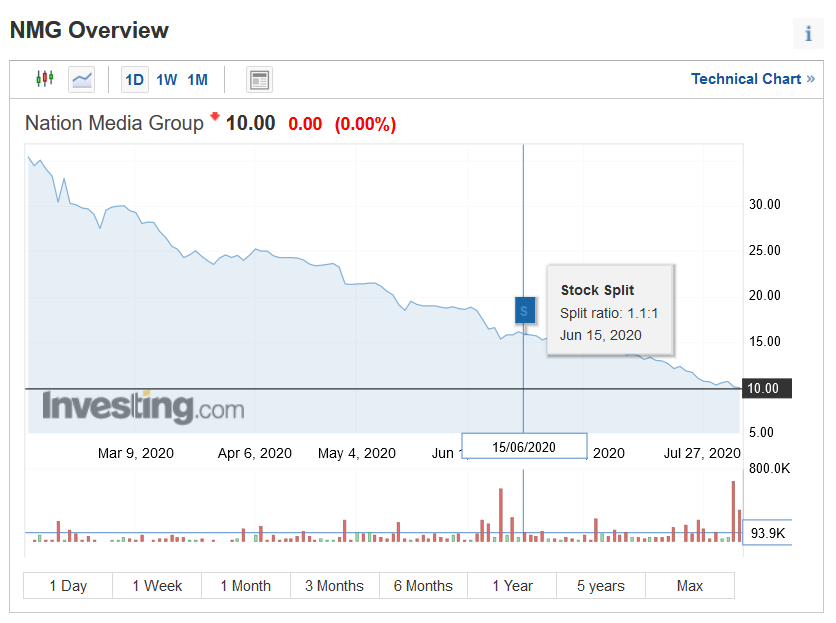
Task: Click the 10.00 current price tag
Action: click(767, 388)
